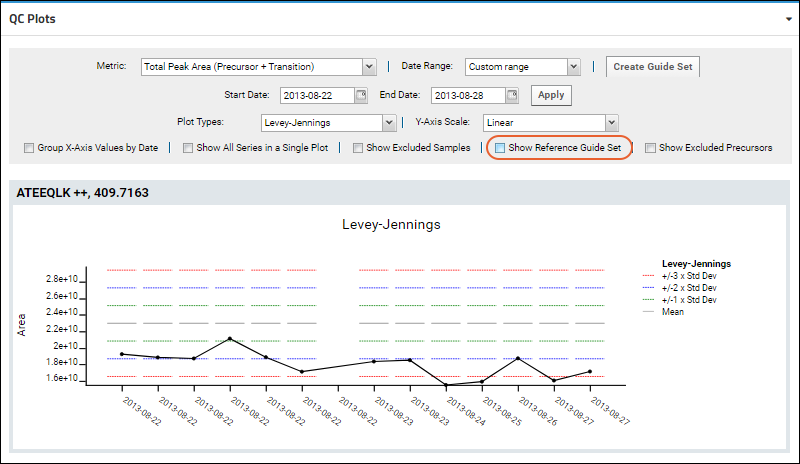Click the 2.8e+10 y-axis value
Image resolution: width=800 pixels, height=464 pixels.
click(x=62, y=279)
